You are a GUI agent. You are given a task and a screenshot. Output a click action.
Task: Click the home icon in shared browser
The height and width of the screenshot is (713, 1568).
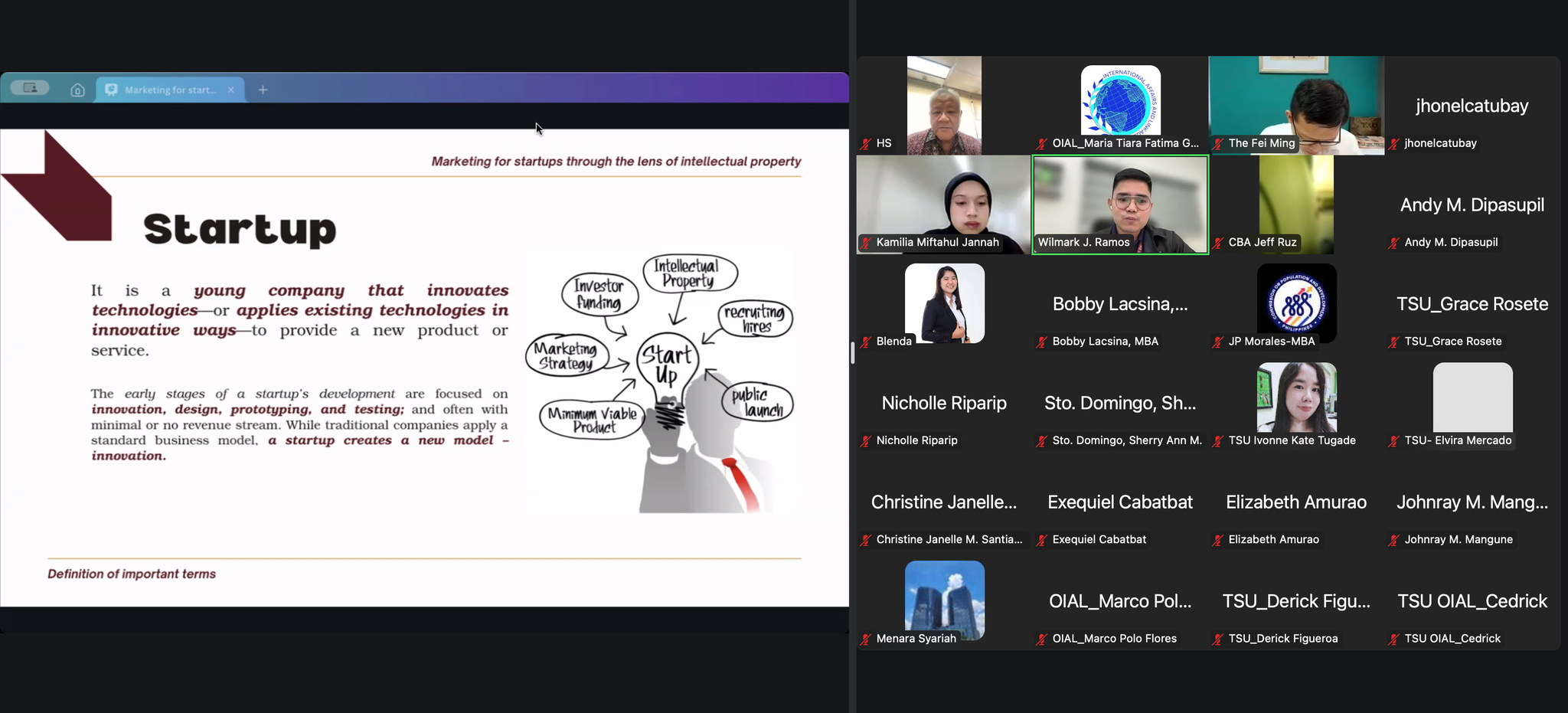[x=77, y=90]
